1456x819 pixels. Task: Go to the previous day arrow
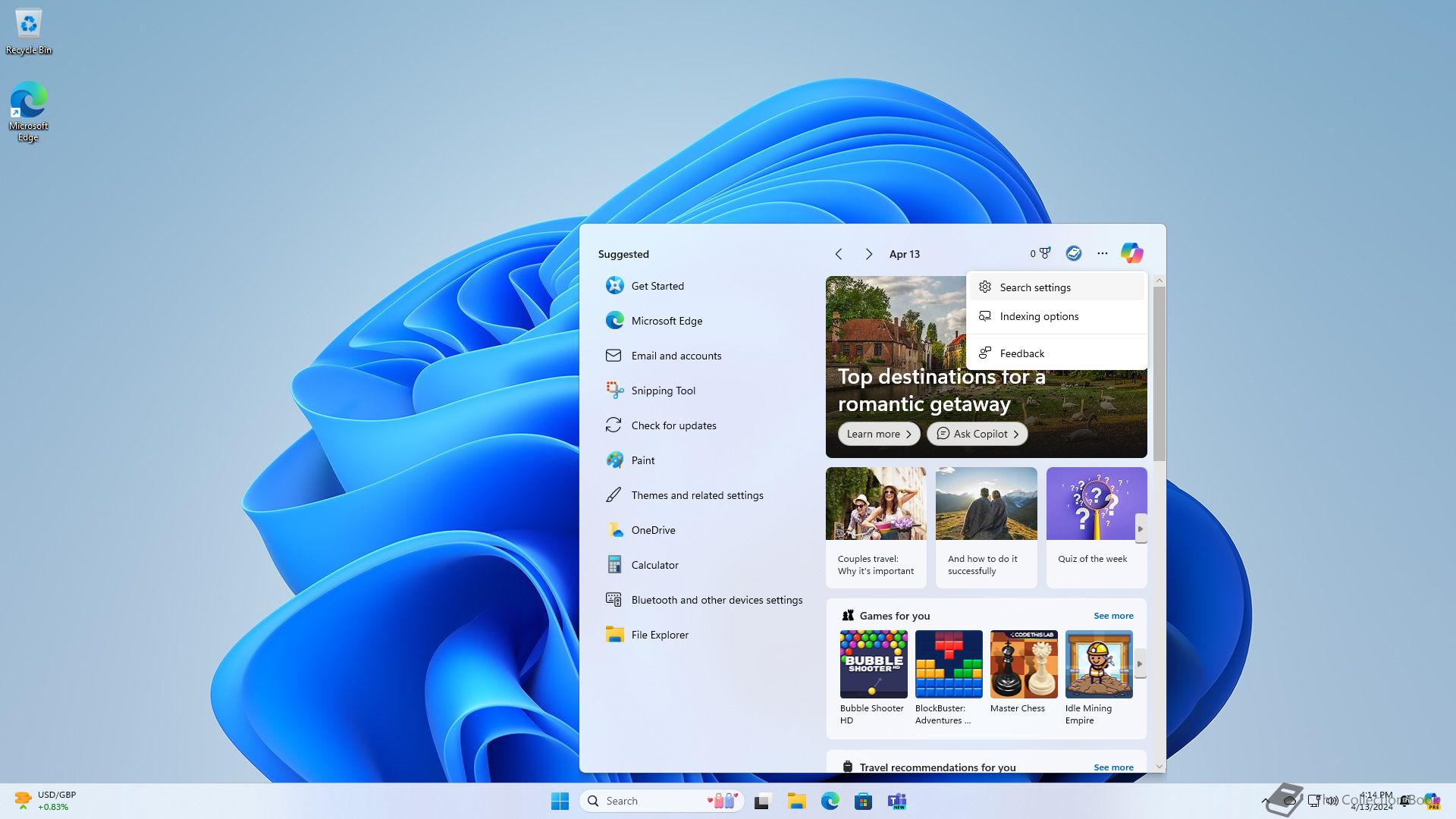839,254
